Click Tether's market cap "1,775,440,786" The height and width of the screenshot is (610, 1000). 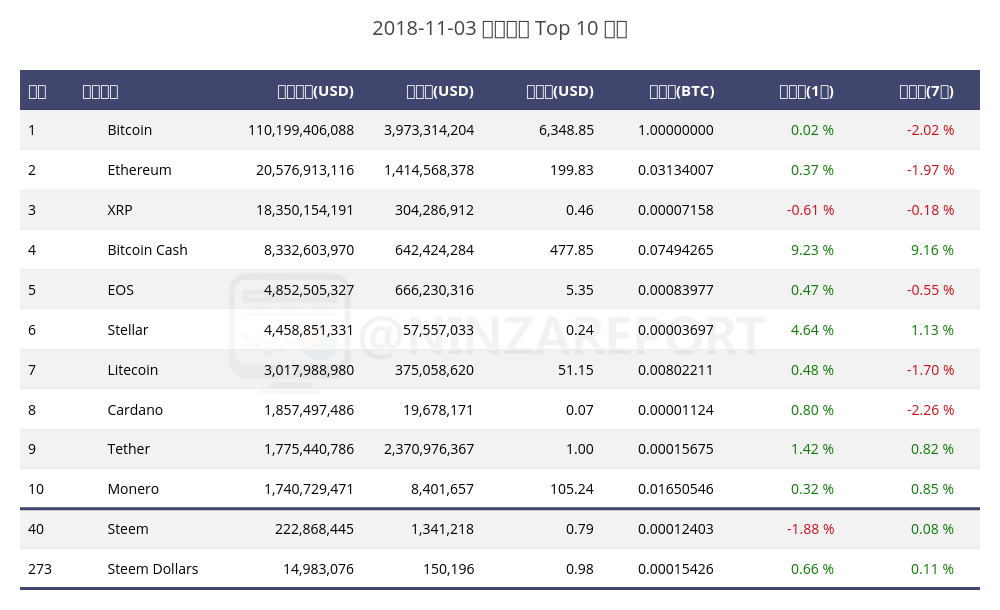tap(309, 449)
